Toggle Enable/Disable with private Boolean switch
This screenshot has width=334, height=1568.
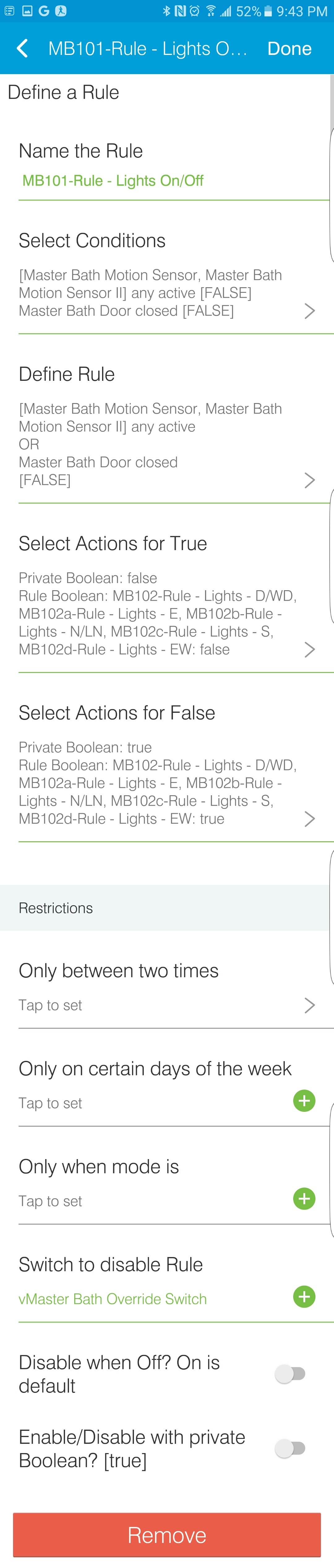coord(290,1448)
